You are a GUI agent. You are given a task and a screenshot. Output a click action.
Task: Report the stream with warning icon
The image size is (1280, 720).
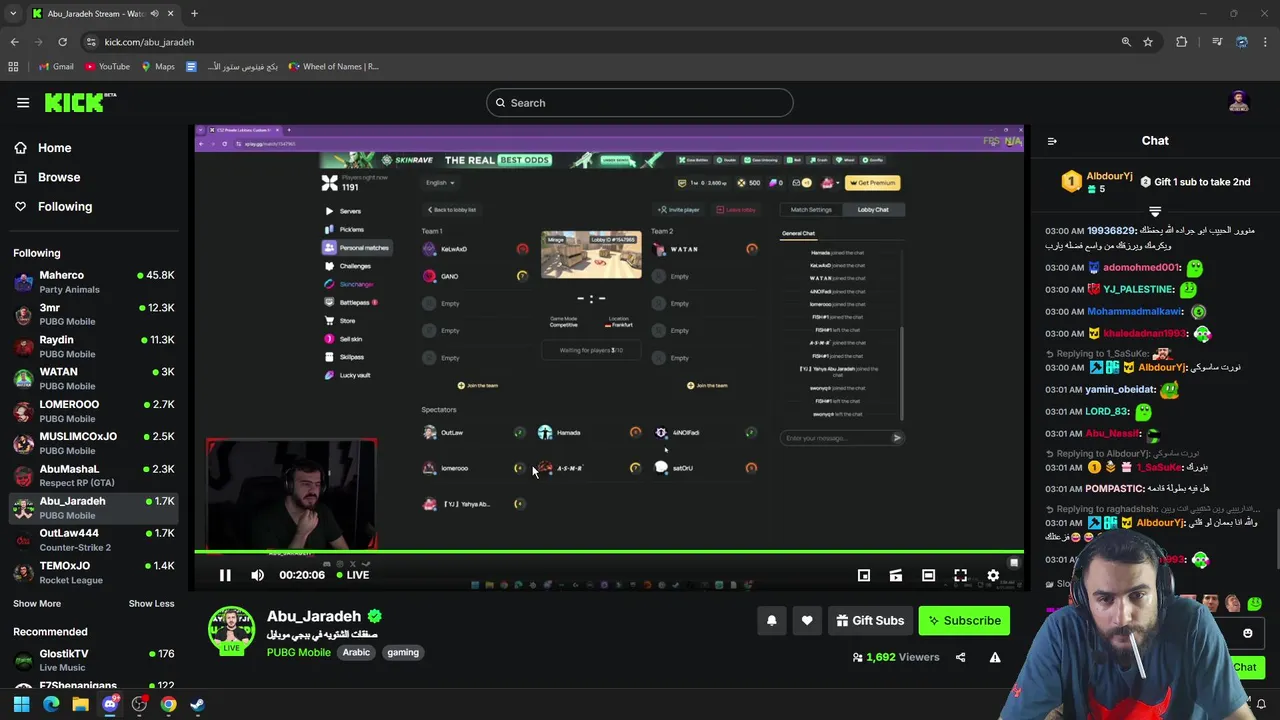995,657
